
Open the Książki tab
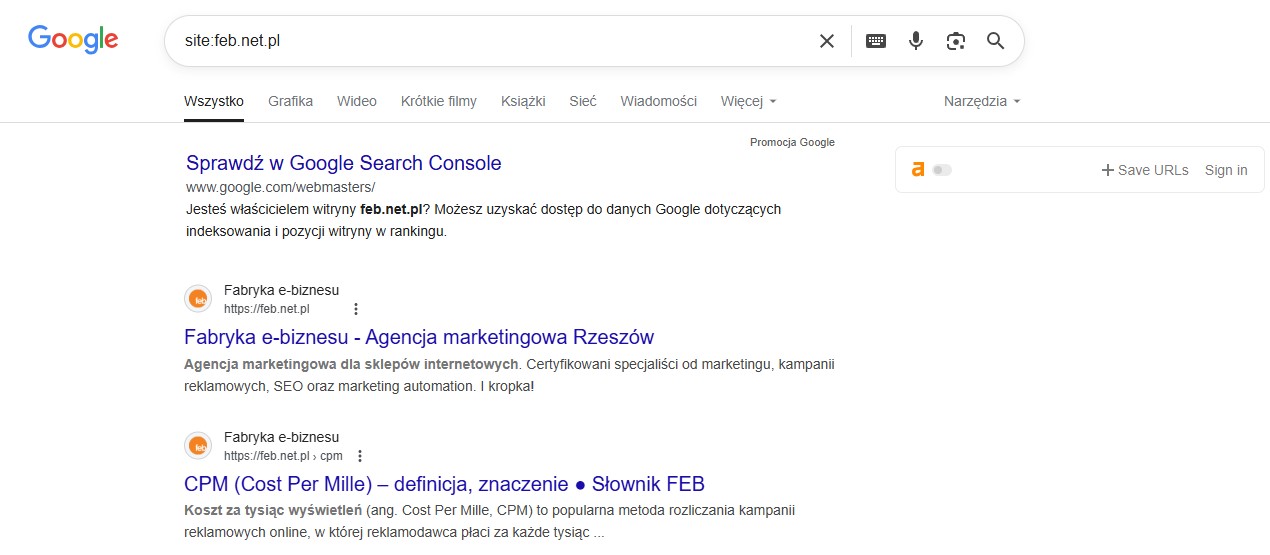[x=523, y=101]
